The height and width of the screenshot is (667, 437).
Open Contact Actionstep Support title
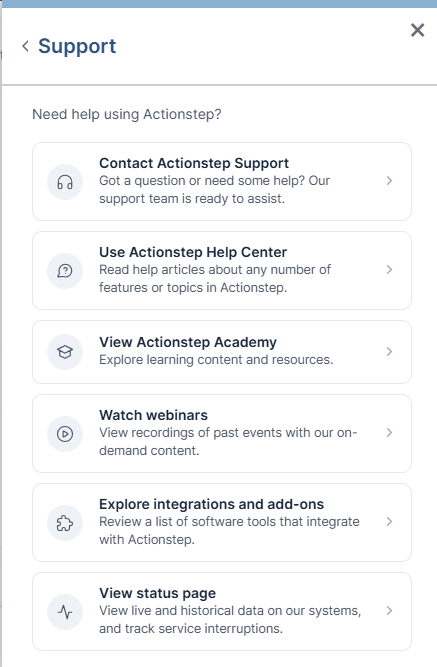[194, 163]
